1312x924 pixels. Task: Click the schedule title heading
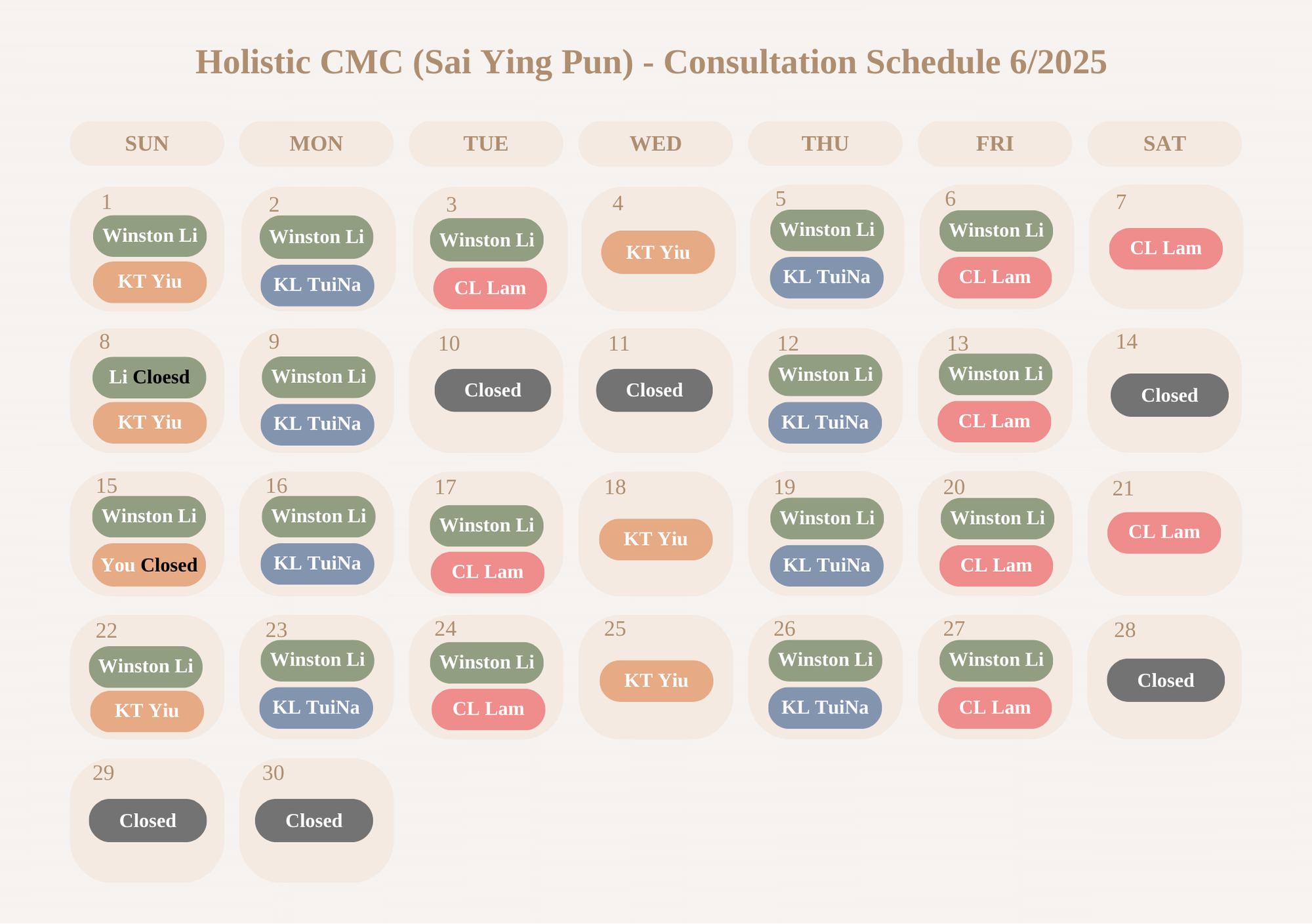point(651,62)
